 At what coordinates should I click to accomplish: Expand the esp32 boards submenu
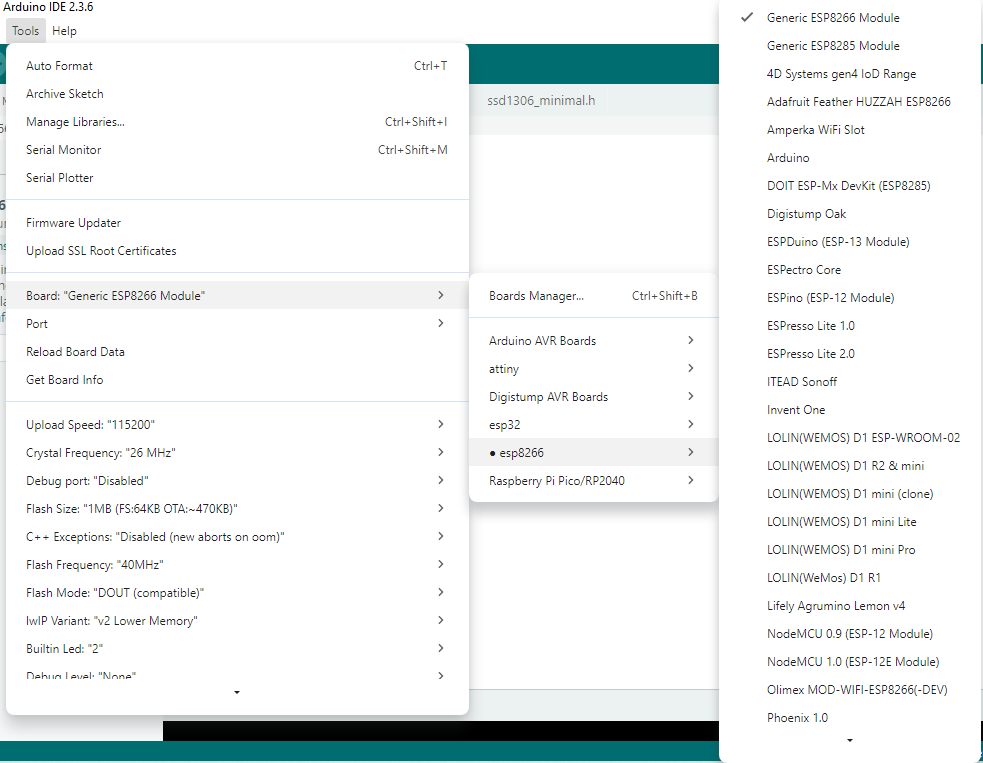592,425
